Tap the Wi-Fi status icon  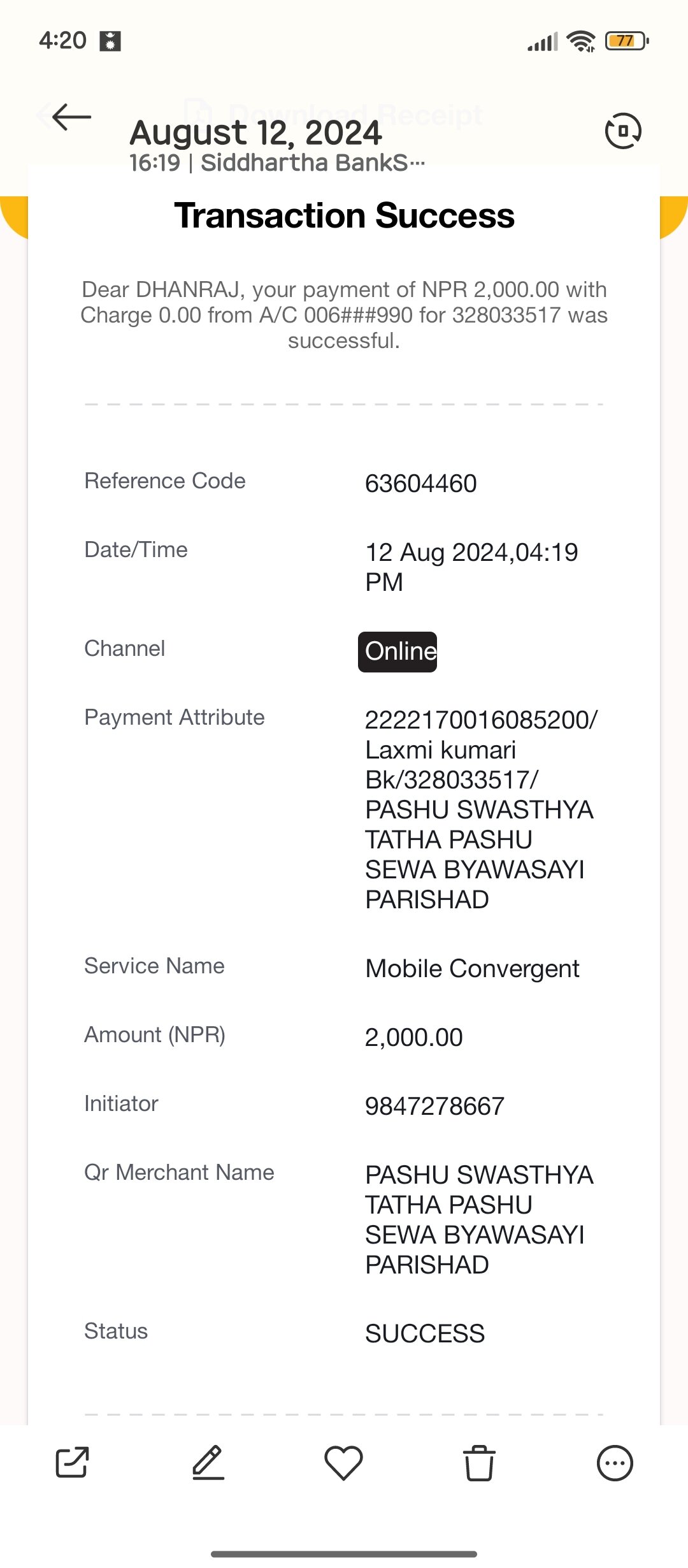(x=581, y=41)
